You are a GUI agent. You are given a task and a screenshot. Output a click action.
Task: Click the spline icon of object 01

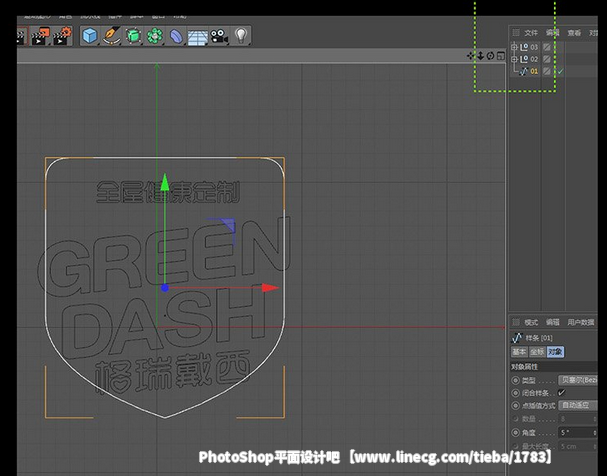tap(523, 71)
